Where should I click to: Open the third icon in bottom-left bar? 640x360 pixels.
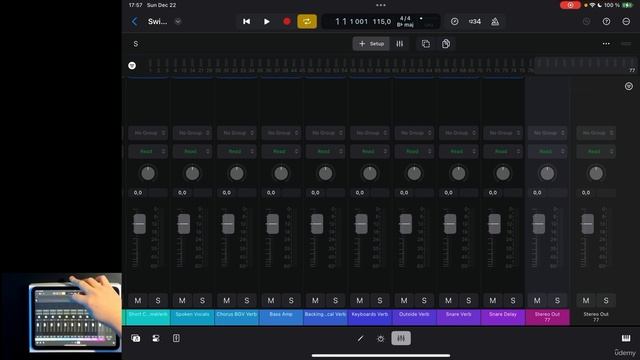pos(176,338)
